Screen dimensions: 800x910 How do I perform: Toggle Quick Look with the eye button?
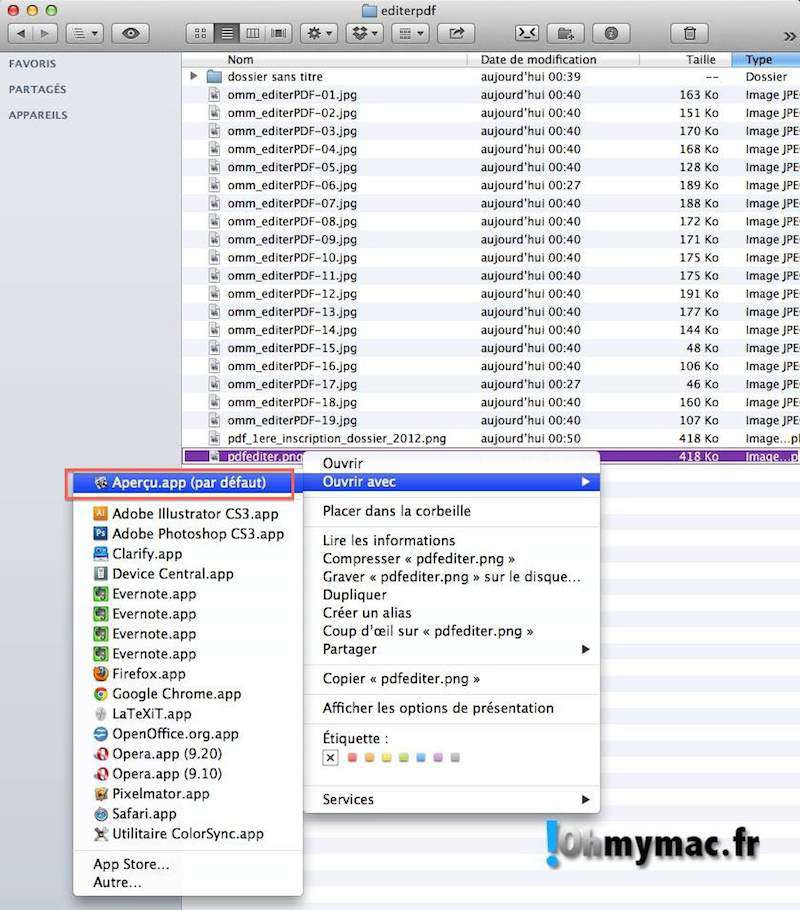[131, 33]
